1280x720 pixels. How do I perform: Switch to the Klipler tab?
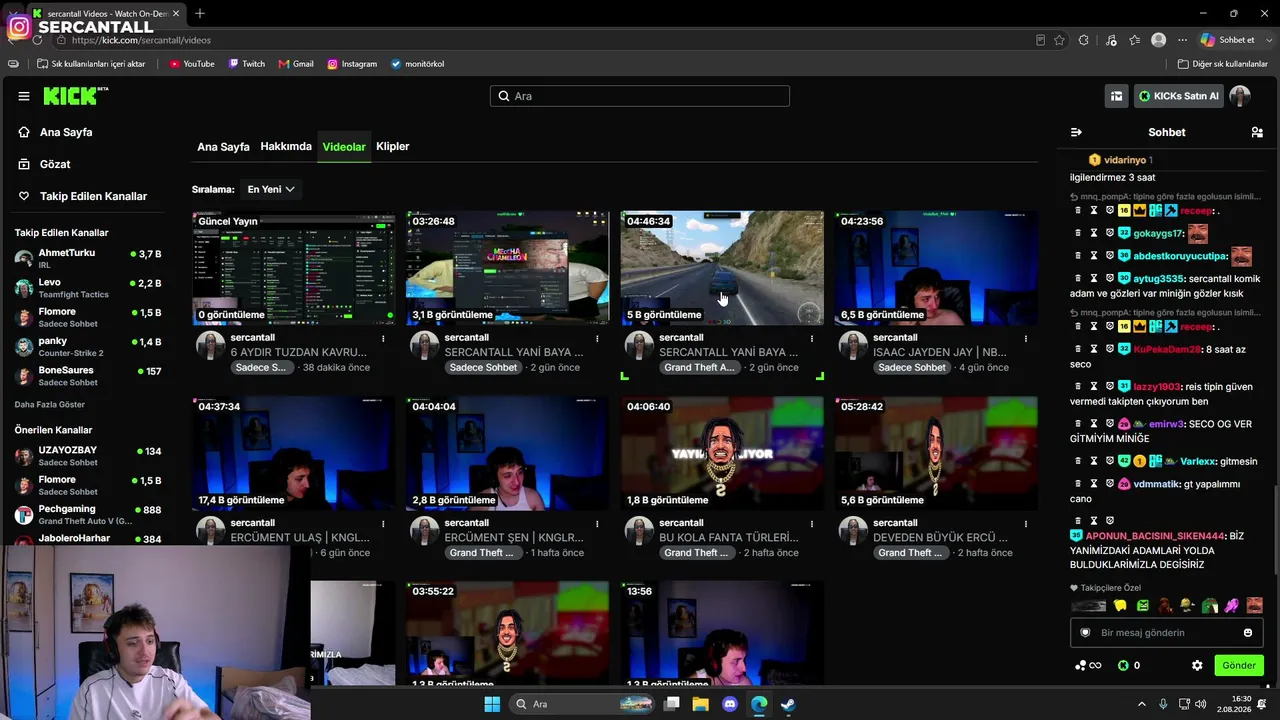(x=393, y=146)
